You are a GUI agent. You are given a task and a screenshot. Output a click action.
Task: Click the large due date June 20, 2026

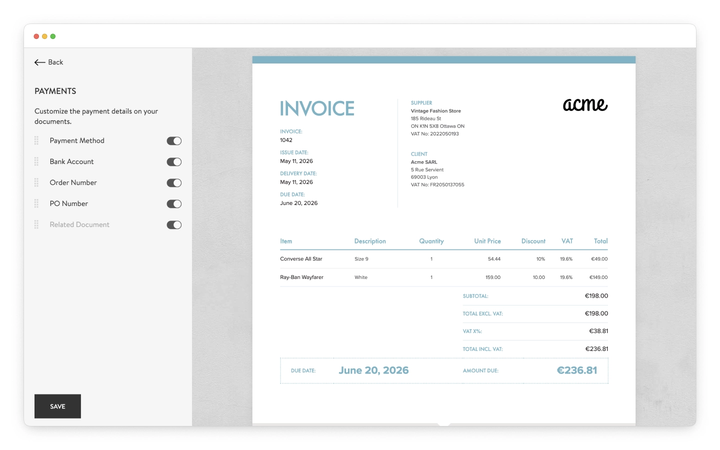point(373,371)
